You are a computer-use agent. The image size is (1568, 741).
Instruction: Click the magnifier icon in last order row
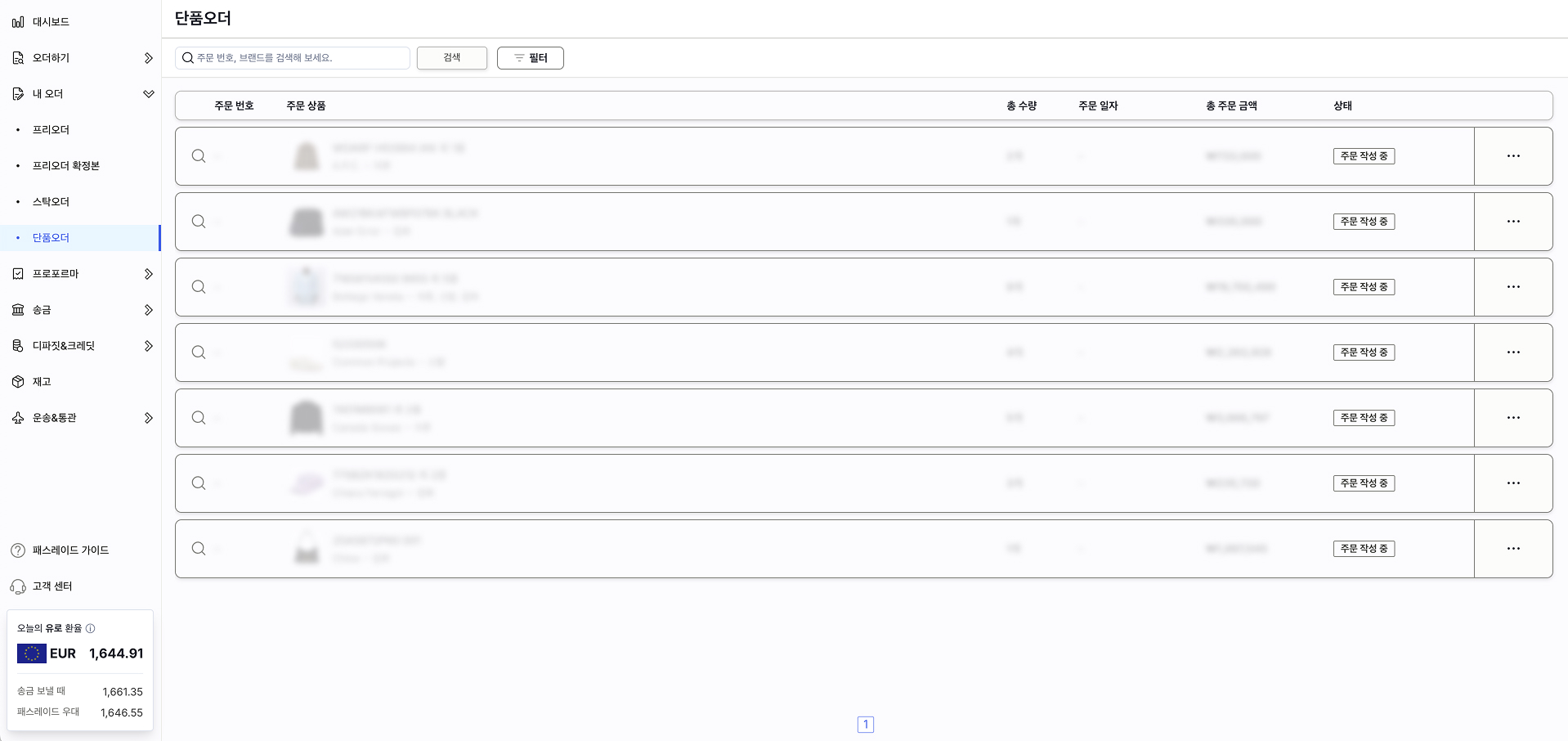[199, 549]
